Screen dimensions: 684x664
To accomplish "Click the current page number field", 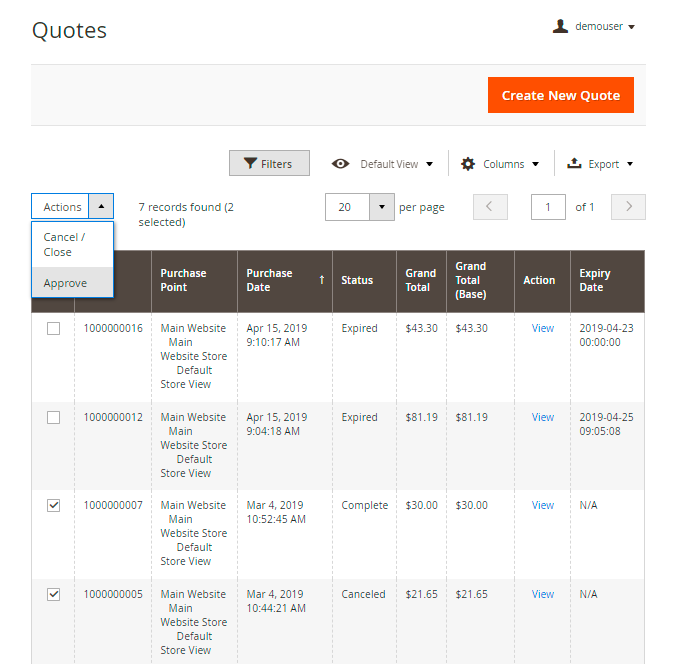I will click(548, 207).
